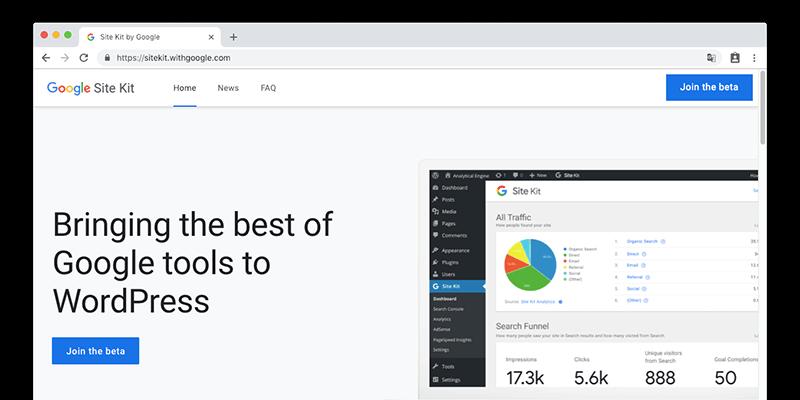Click the Referral link in traffic list
Image resolution: width=800 pixels, height=400 pixels.
pyautogui.click(x=635, y=277)
